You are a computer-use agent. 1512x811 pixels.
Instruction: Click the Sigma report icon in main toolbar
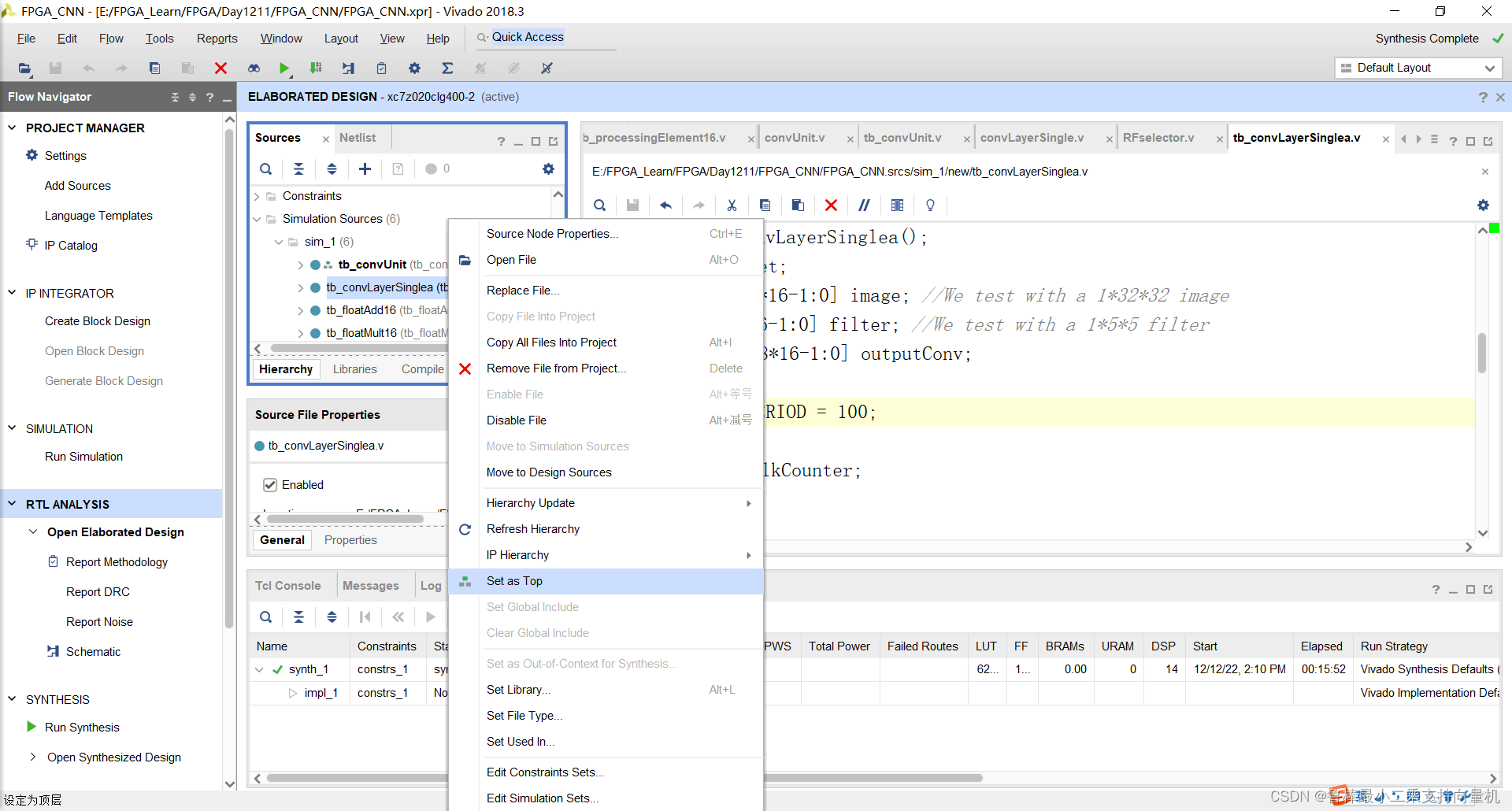click(447, 69)
